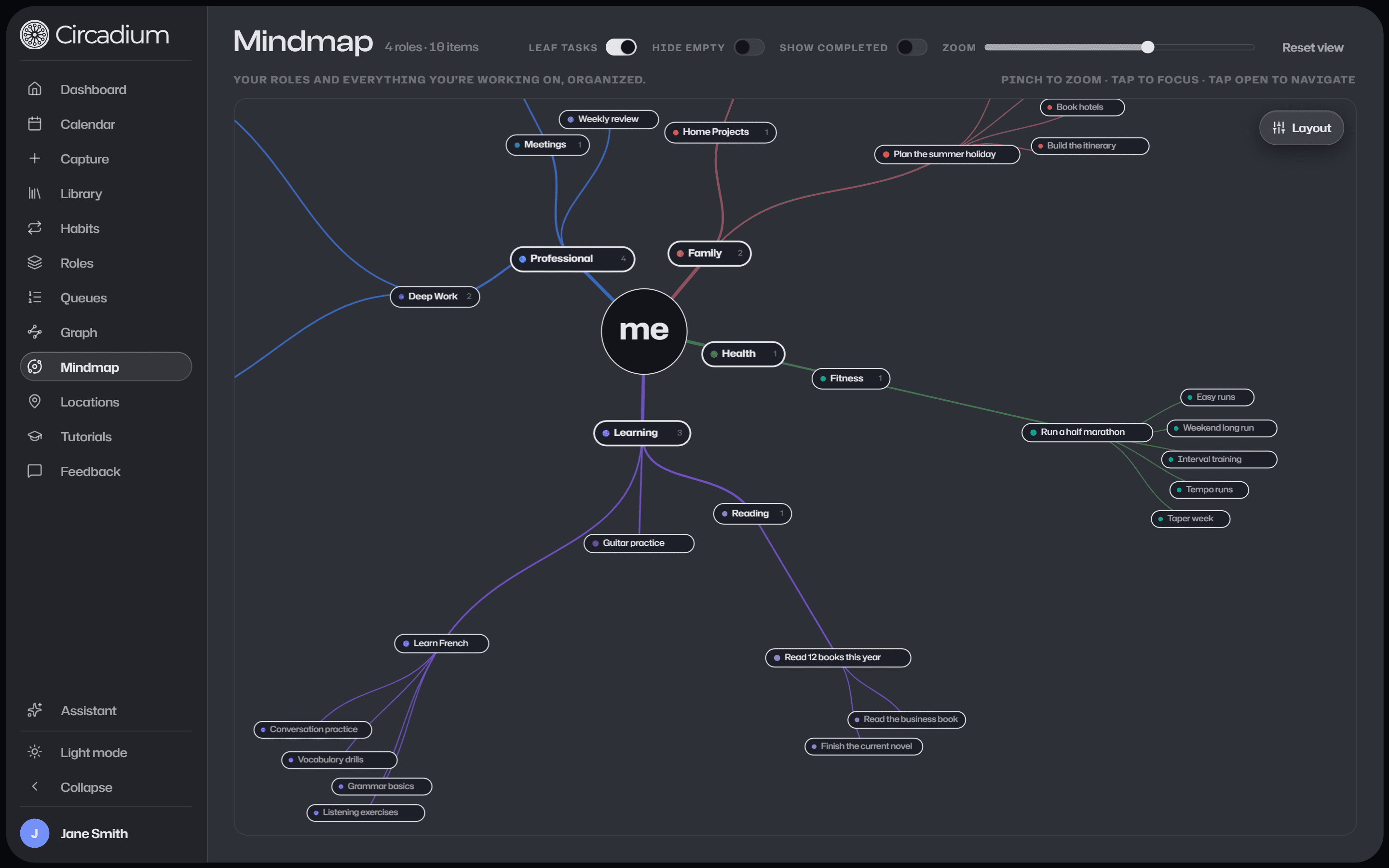Screen dimensions: 1389x868
Task: Open the Dashboard home icon
Action: [34, 89]
